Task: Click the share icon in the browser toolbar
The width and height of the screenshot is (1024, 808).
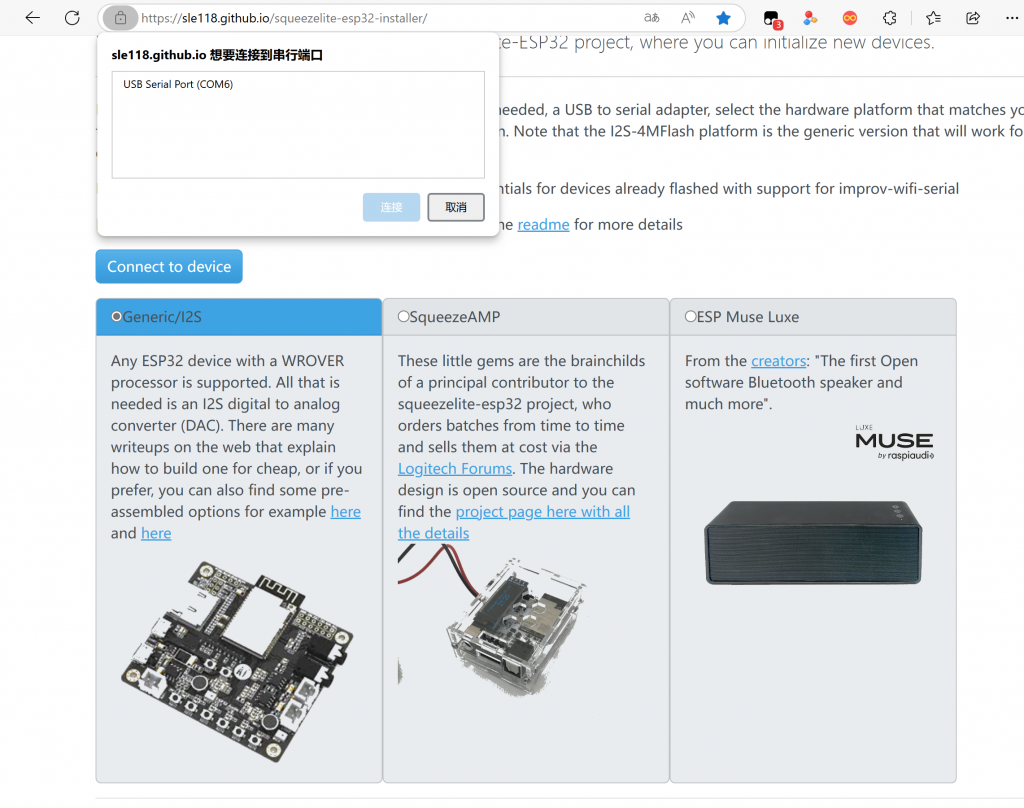Action: tap(972, 18)
